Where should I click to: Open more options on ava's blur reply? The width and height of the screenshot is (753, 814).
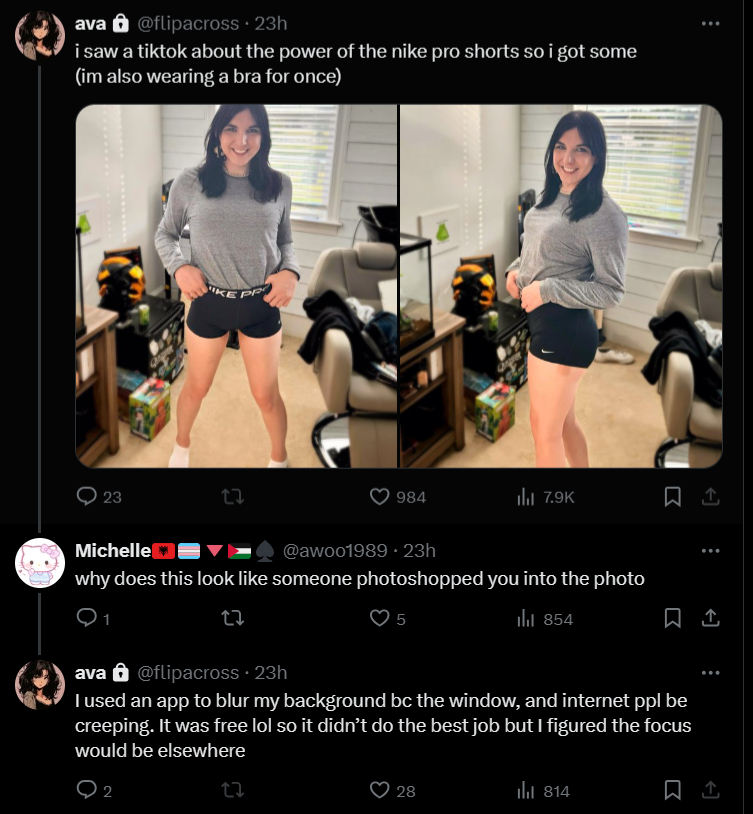pos(710,672)
